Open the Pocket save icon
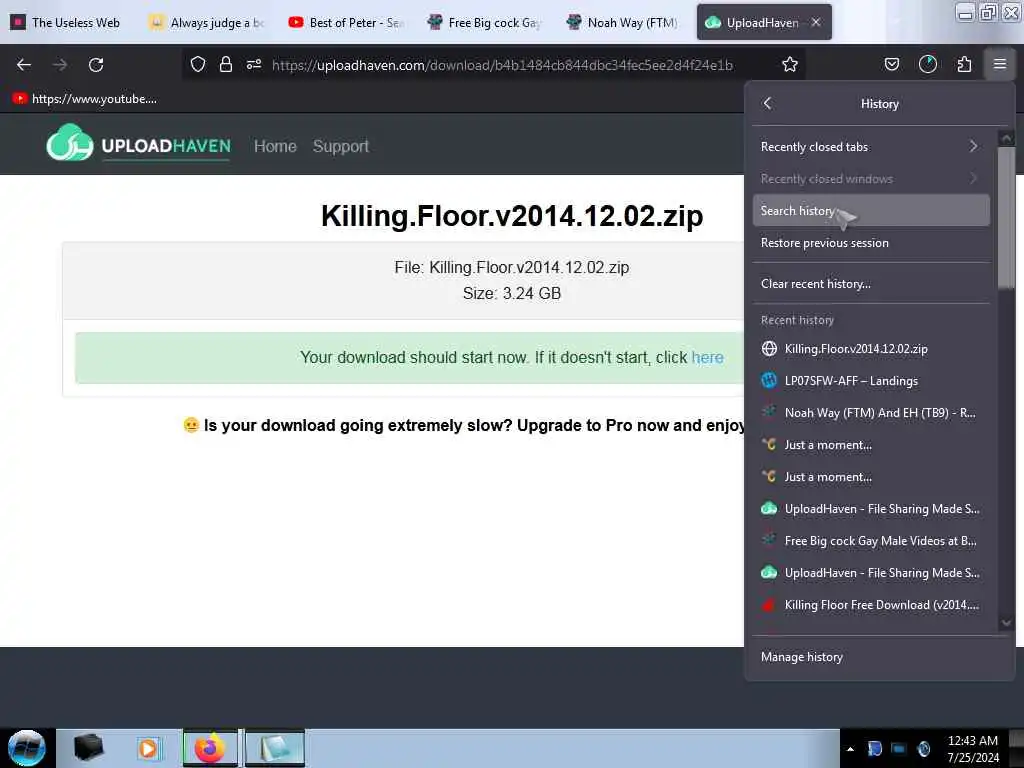This screenshot has width=1024, height=768. click(x=891, y=64)
